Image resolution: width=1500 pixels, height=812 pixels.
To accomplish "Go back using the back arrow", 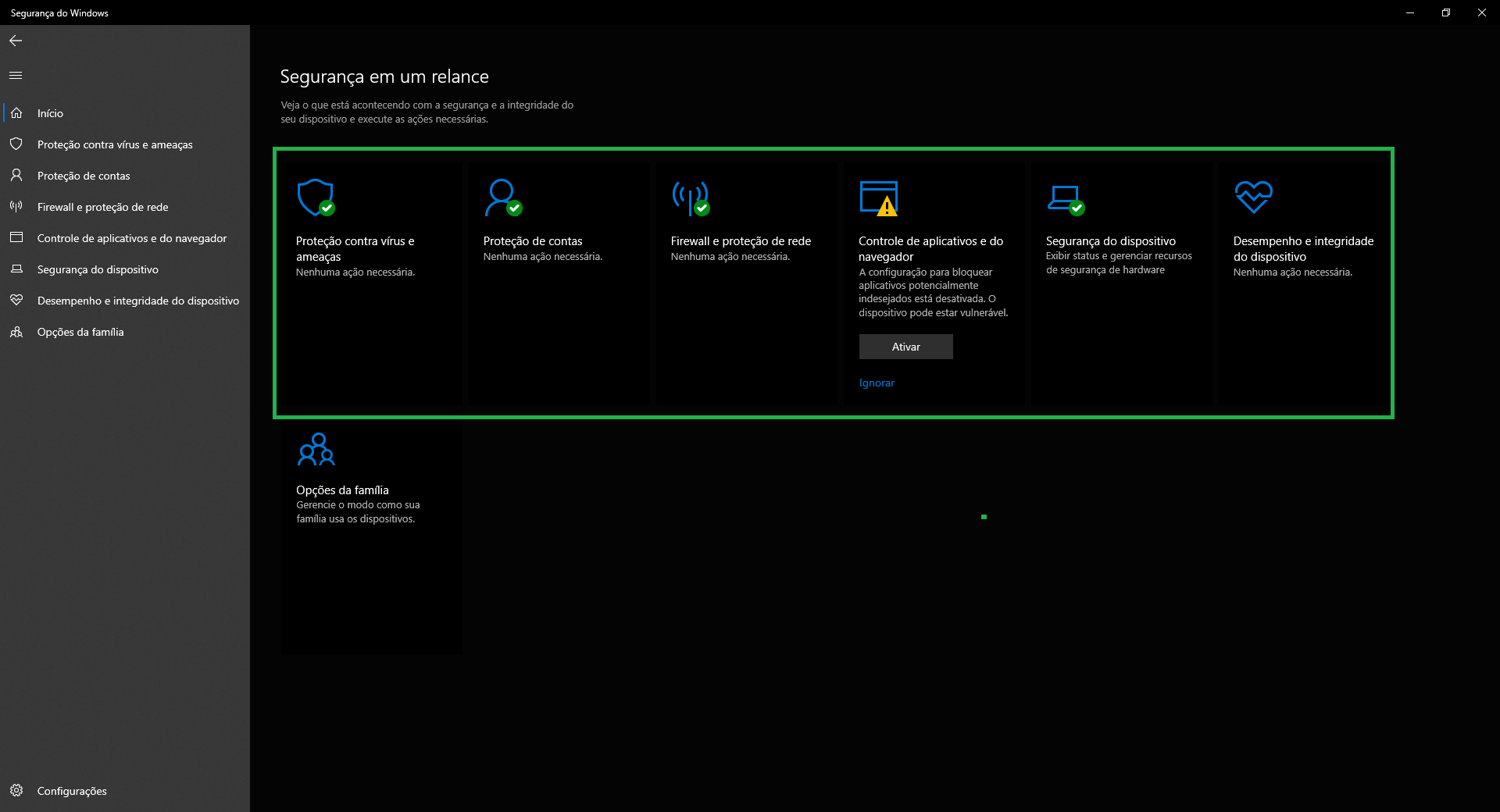I will (x=16, y=41).
